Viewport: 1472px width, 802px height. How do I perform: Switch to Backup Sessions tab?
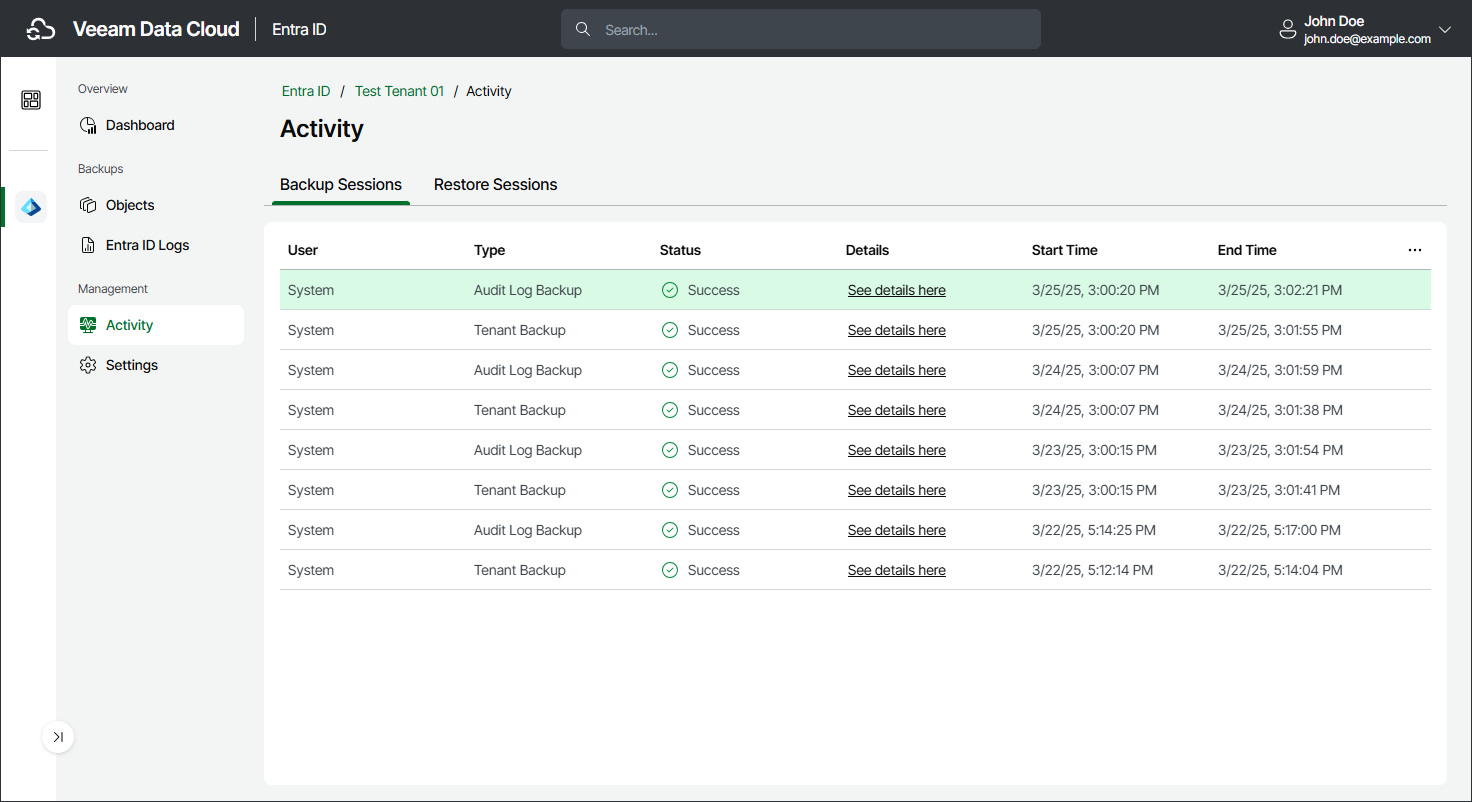(x=341, y=185)
